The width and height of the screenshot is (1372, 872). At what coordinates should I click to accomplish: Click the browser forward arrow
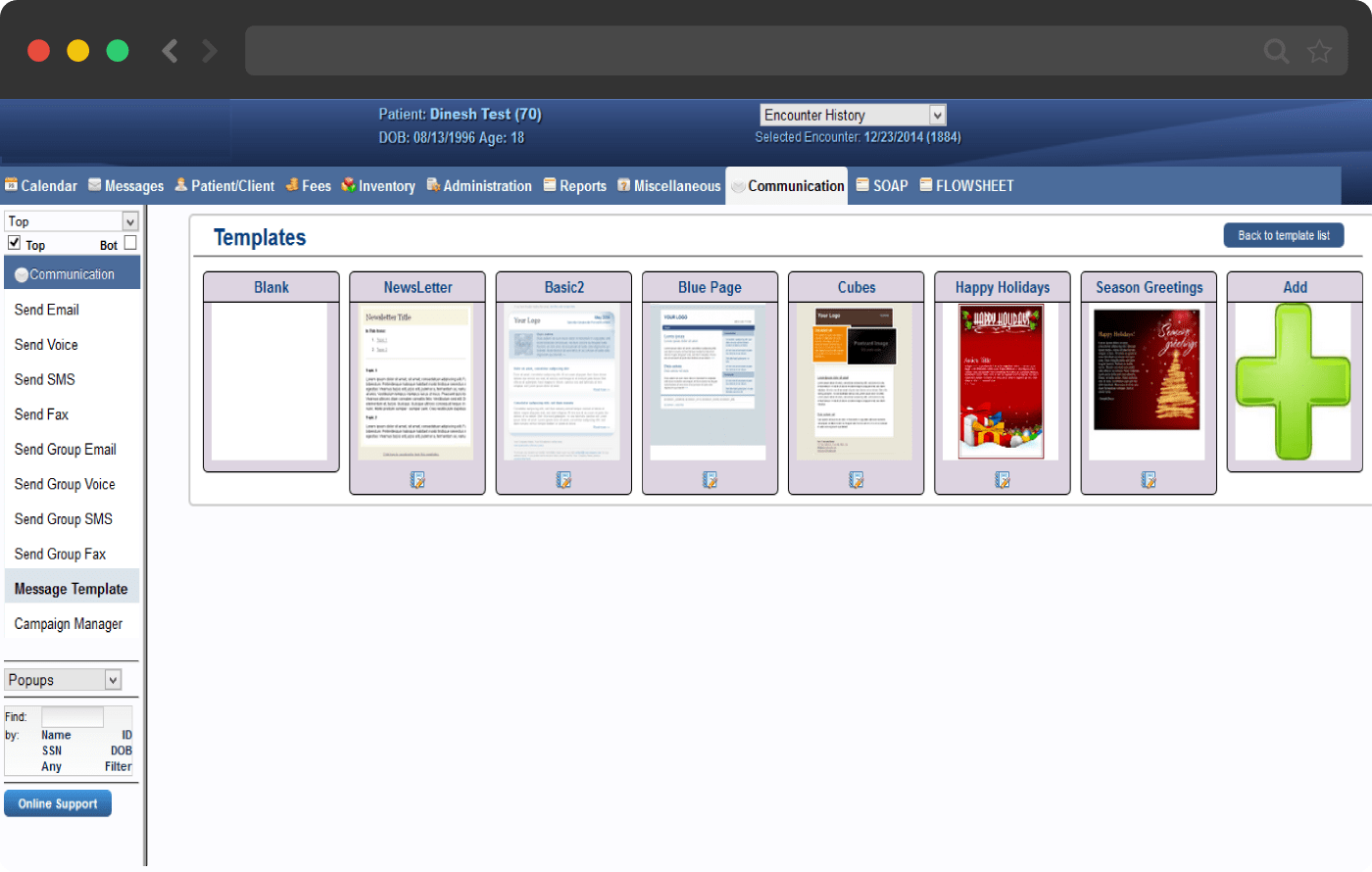point(210,51)
